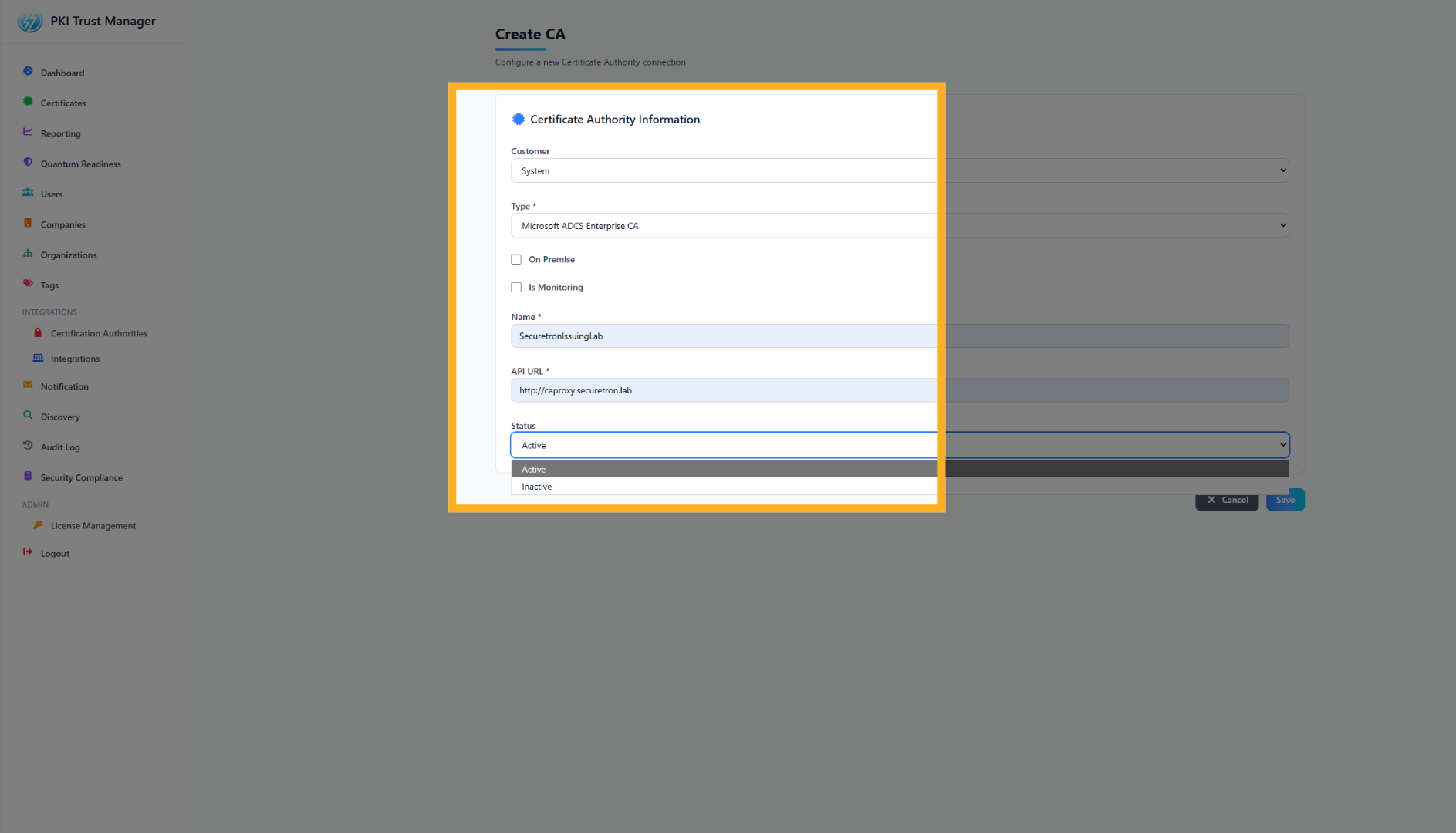Image resolution: width=1456 pixels, height=833 pixels.
Task: Click the API URL input field
Action: pos(900,390)
